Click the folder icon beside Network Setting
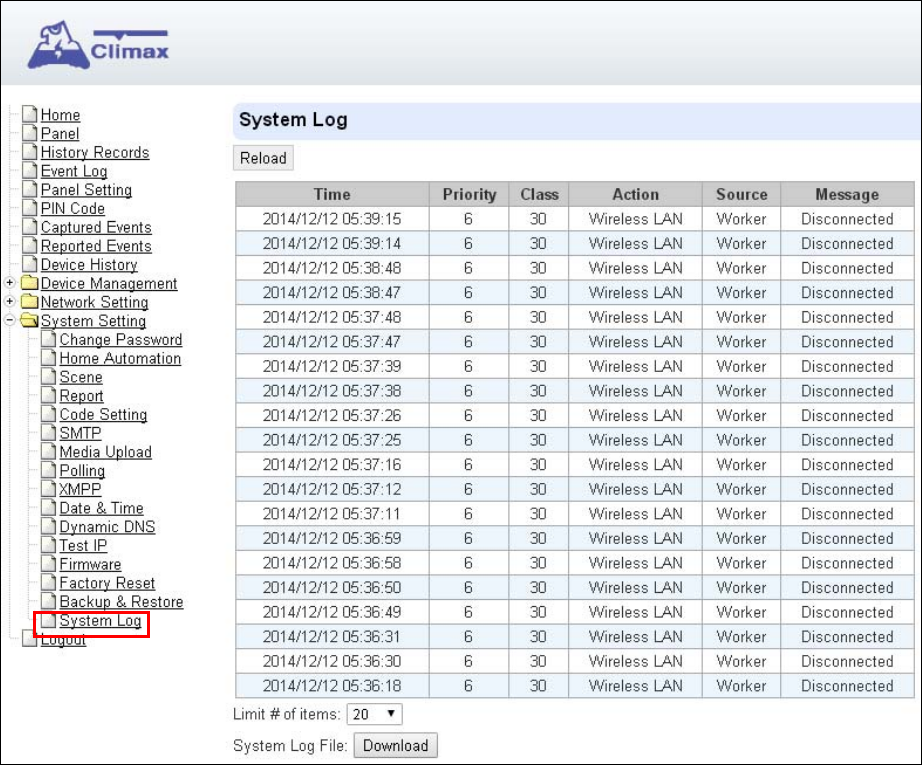922x765 pixels. pyautogui.click(x=29, y=302)
